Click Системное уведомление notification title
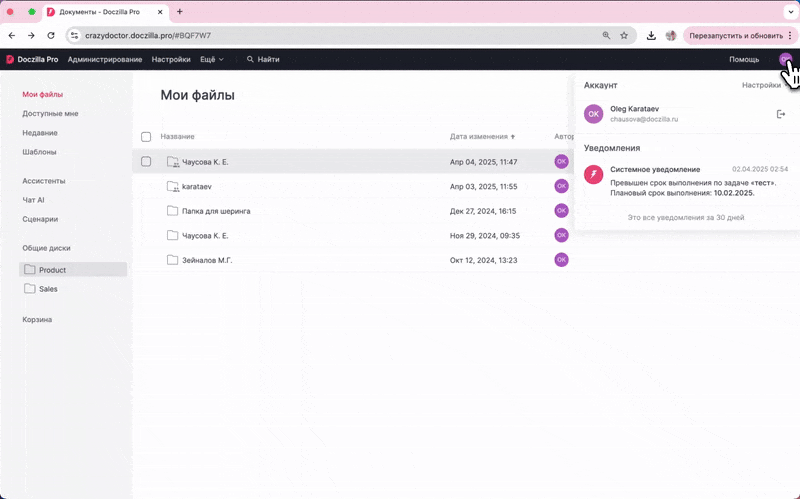The image size is (800, 499). point(655,169)
